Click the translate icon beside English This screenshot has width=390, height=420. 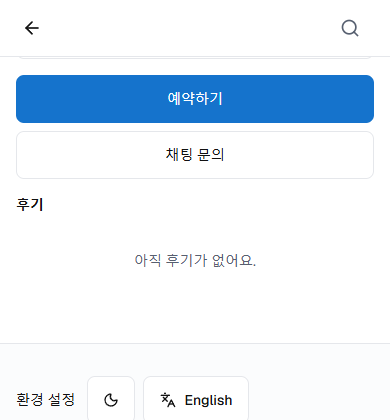(x=168, y=400)
